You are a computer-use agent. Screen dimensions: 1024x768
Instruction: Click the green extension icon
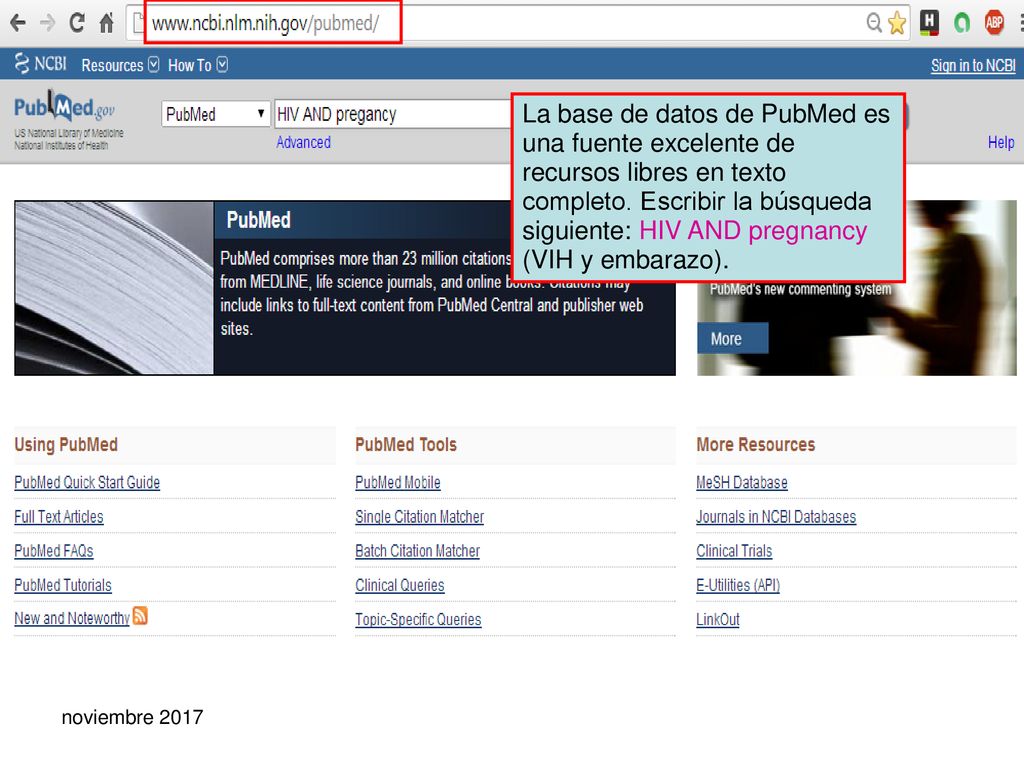pyautogui.click(x=961, y=23)
